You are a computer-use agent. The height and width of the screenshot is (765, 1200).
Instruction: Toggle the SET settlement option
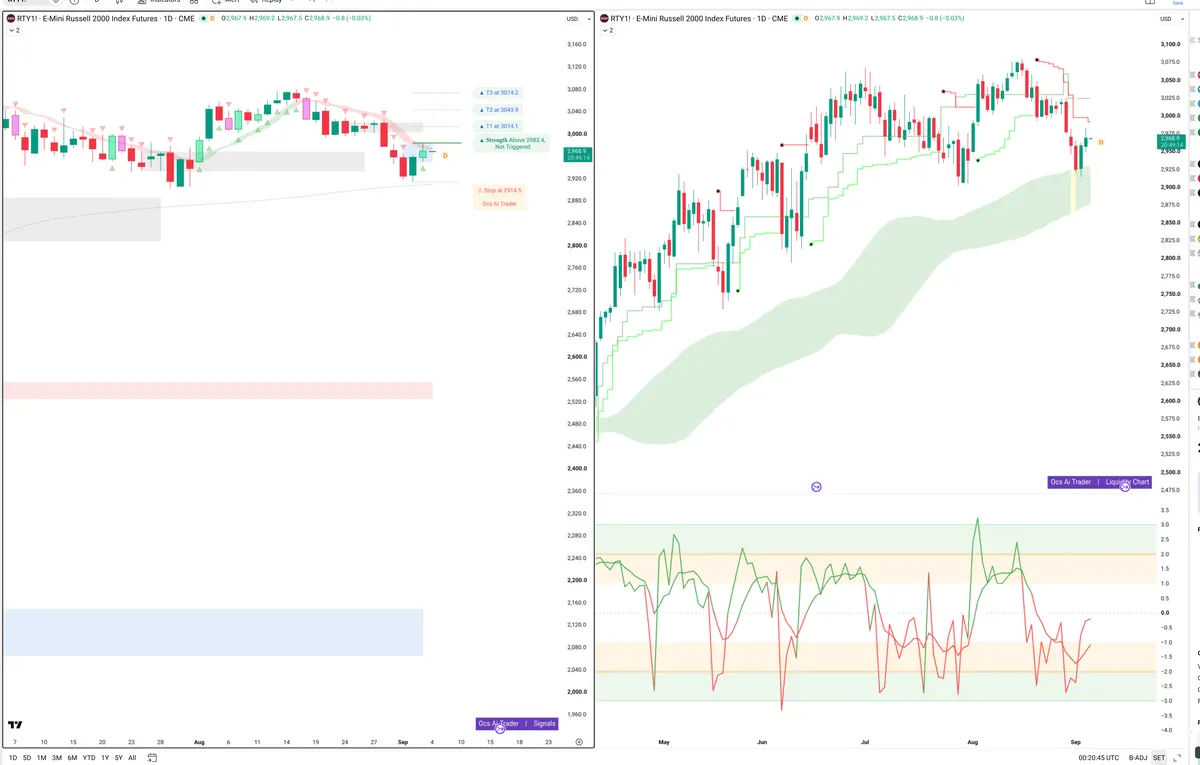pos(1159,758)
